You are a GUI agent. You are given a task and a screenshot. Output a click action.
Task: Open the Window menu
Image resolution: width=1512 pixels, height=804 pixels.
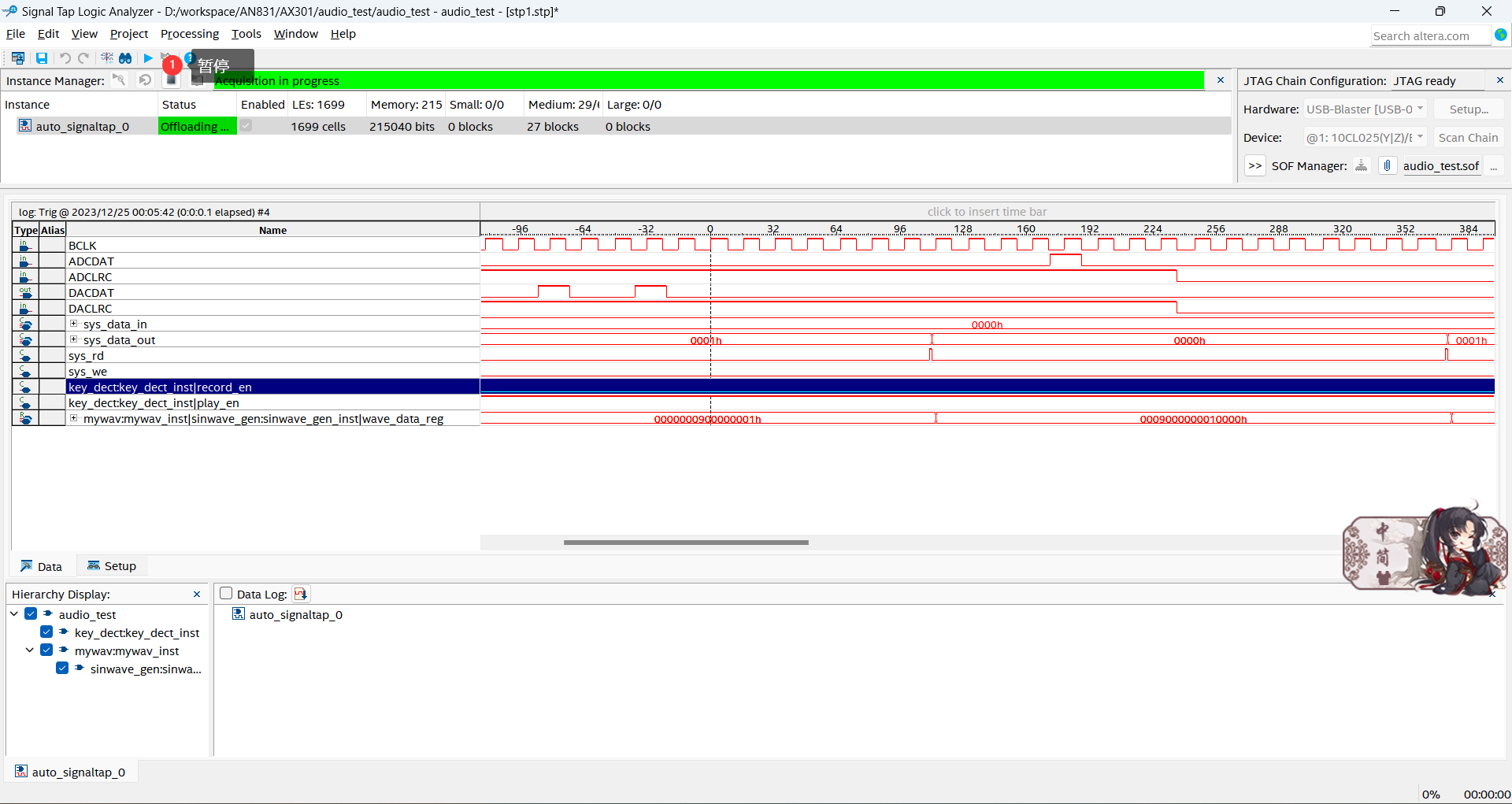click(295, 34)
